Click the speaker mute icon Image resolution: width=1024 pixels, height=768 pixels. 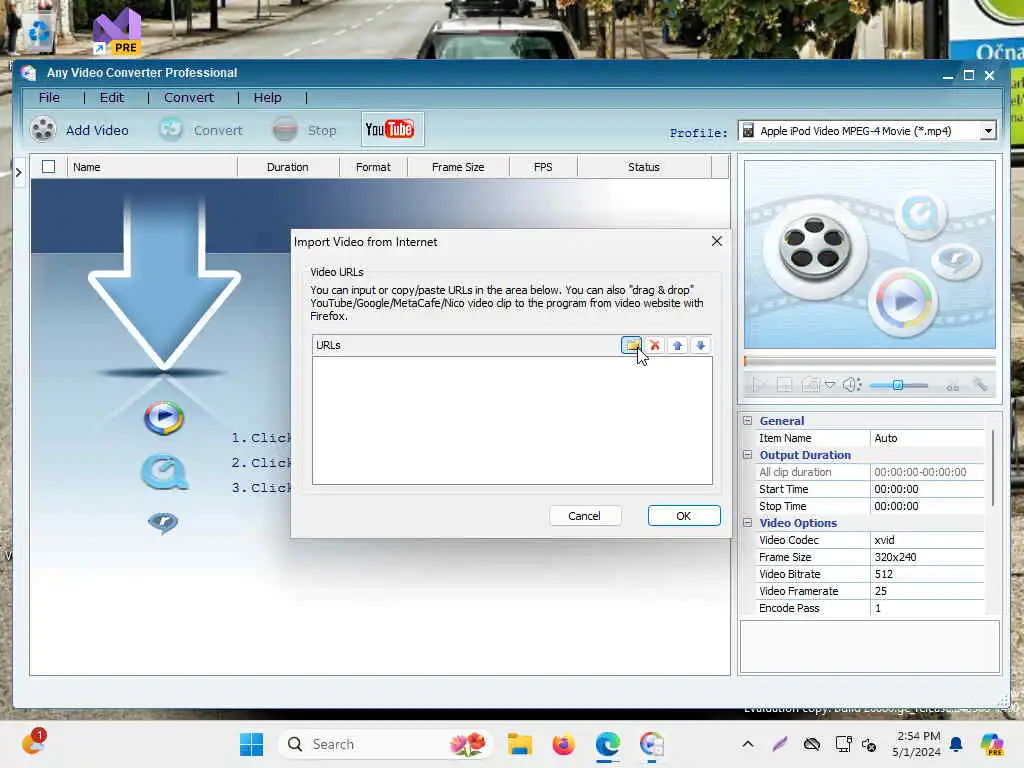[852, 385]
